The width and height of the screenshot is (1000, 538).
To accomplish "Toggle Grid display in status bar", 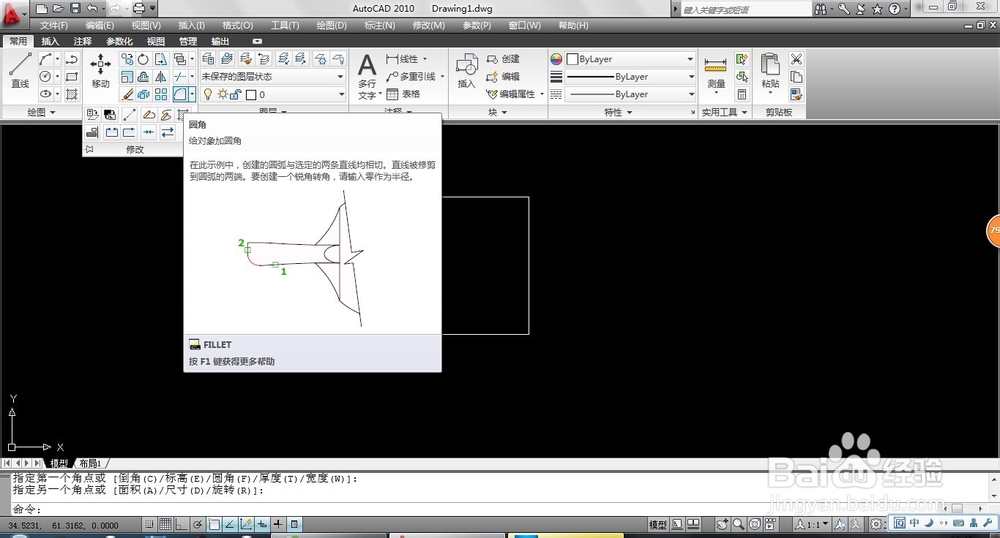I will click(x=165, y=525).
